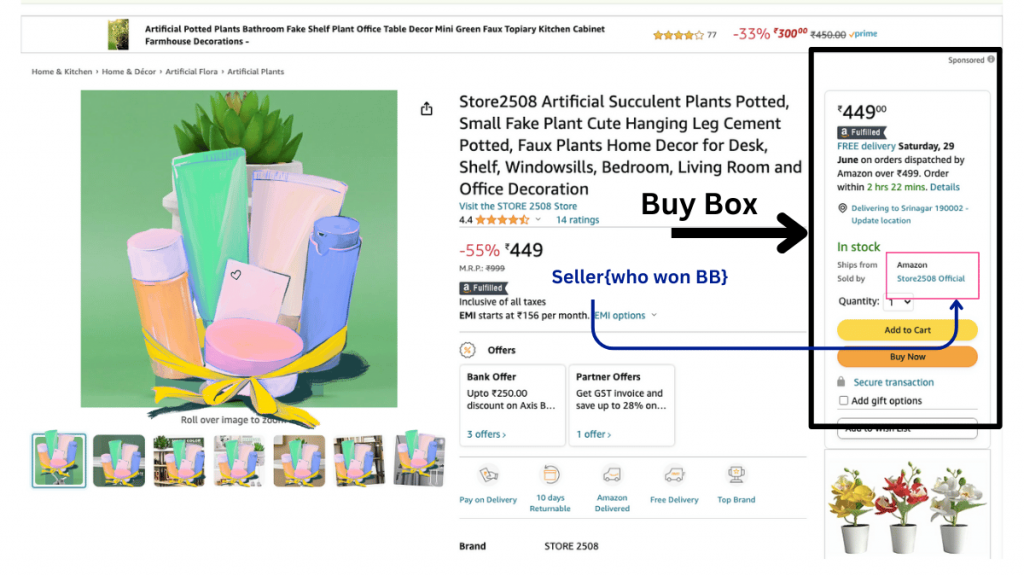Click the location pin icon in buy box
Viewport: 1024px width, 576px height.
pos(845,208)
